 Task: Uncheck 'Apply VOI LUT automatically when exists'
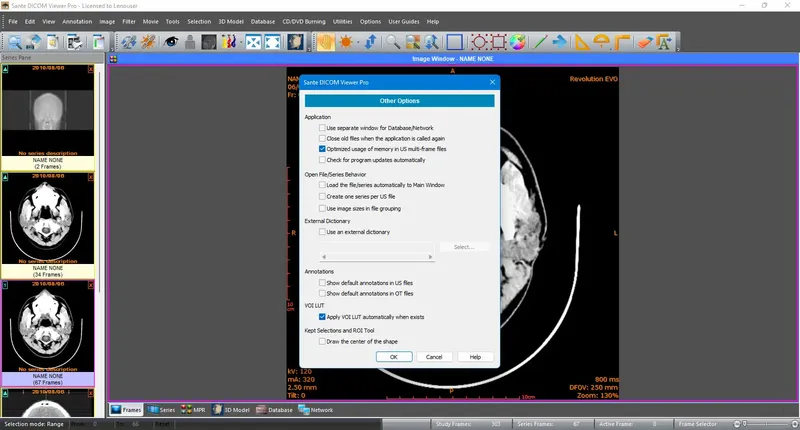(x=323, y=316)
